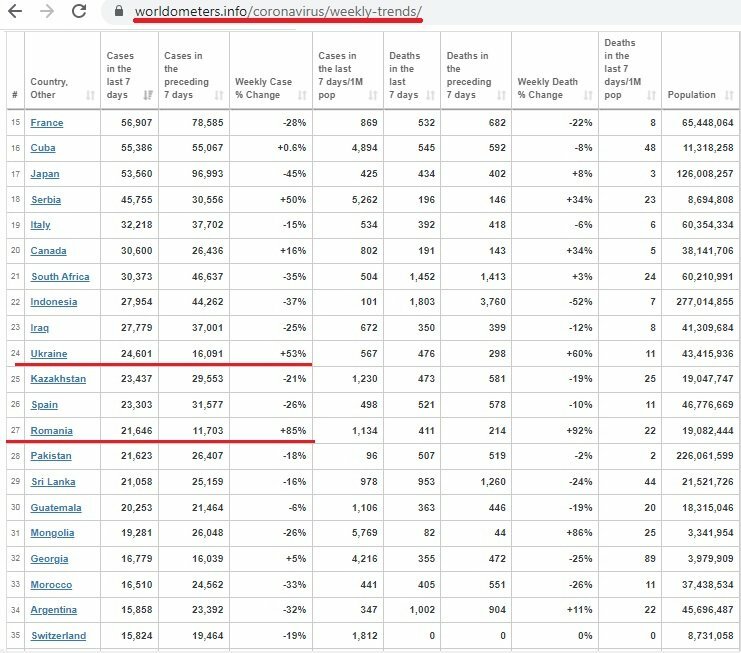Open the Japan country link
The width and height of the screenshot is (741, 653).
point(45,174)
